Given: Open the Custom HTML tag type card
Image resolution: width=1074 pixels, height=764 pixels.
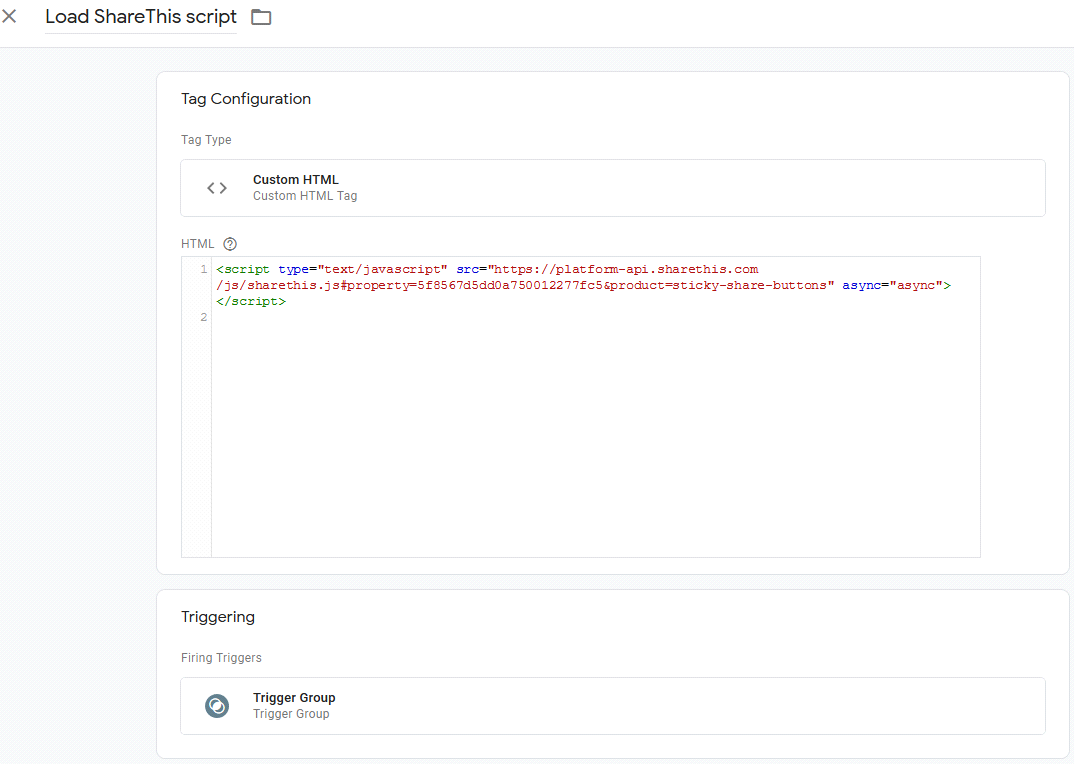Looking at the screenshot, I should (612, 188).
